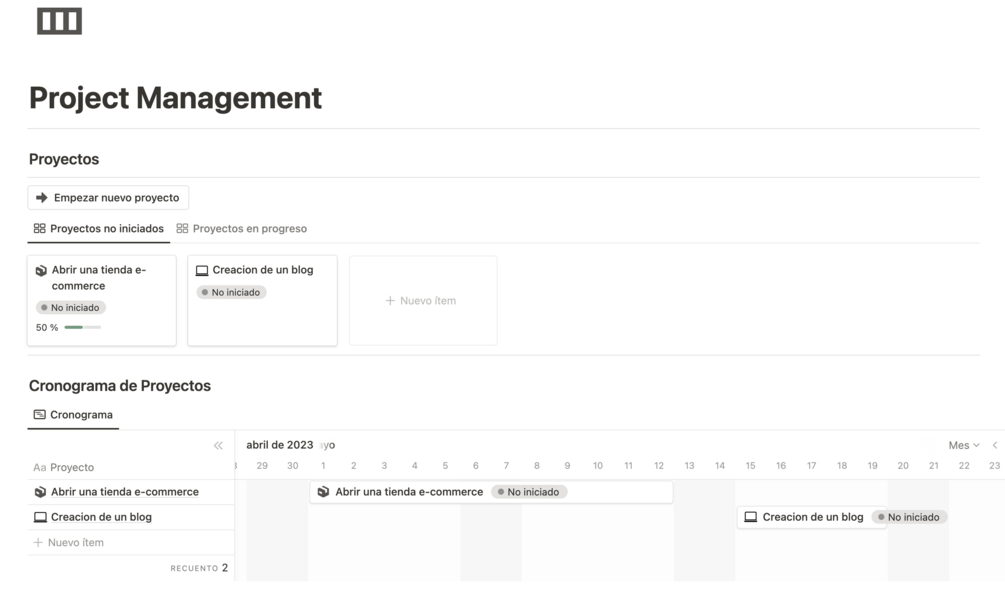The width and height of the screenshot is (1005, 592).
Task: Select Proyectos no iniciados tab
Action: [x=98, y=229]
